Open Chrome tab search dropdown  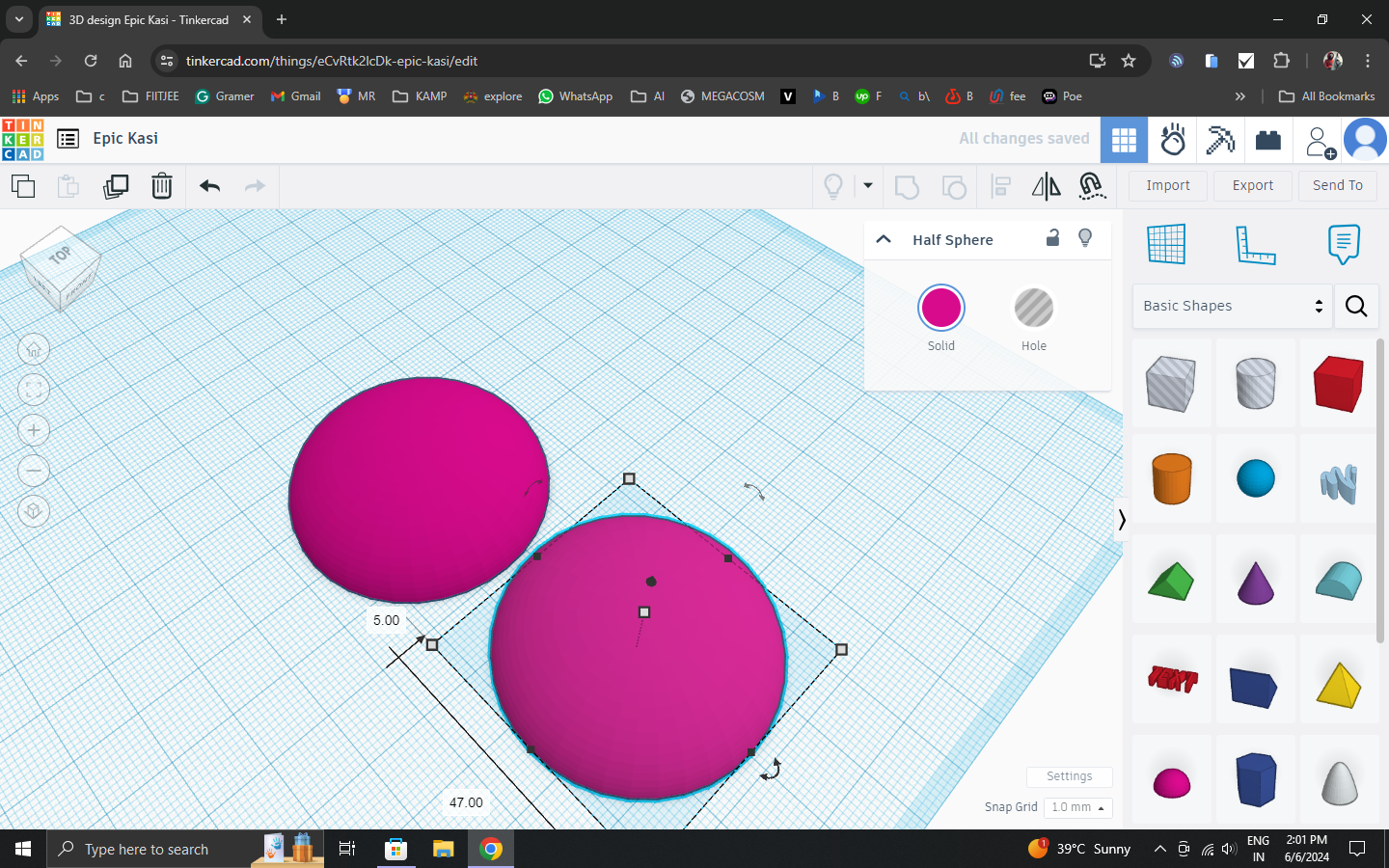(18, 19)
